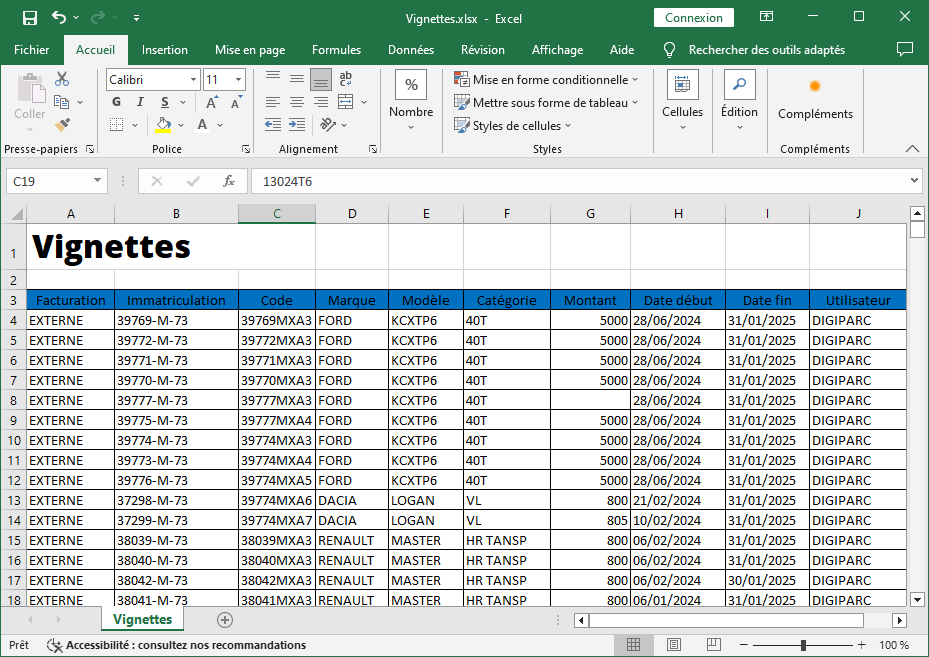
Task: Toggle italic (I) formatting
Action: click(140, 102)
